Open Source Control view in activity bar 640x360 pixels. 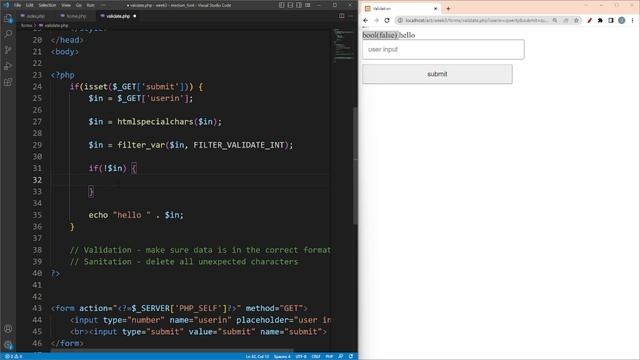(x=8, y=50)
